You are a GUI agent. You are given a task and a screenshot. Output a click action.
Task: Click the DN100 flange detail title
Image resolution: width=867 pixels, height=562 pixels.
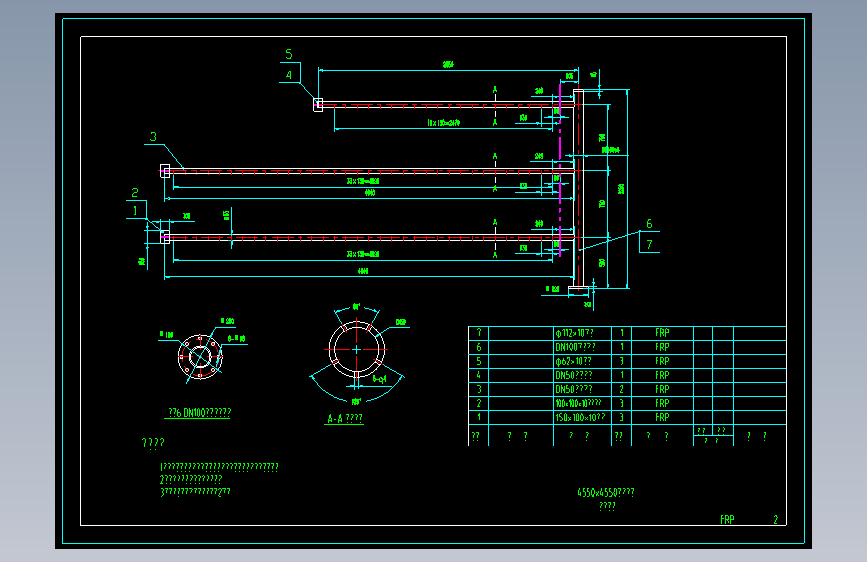tap(199, 413)
